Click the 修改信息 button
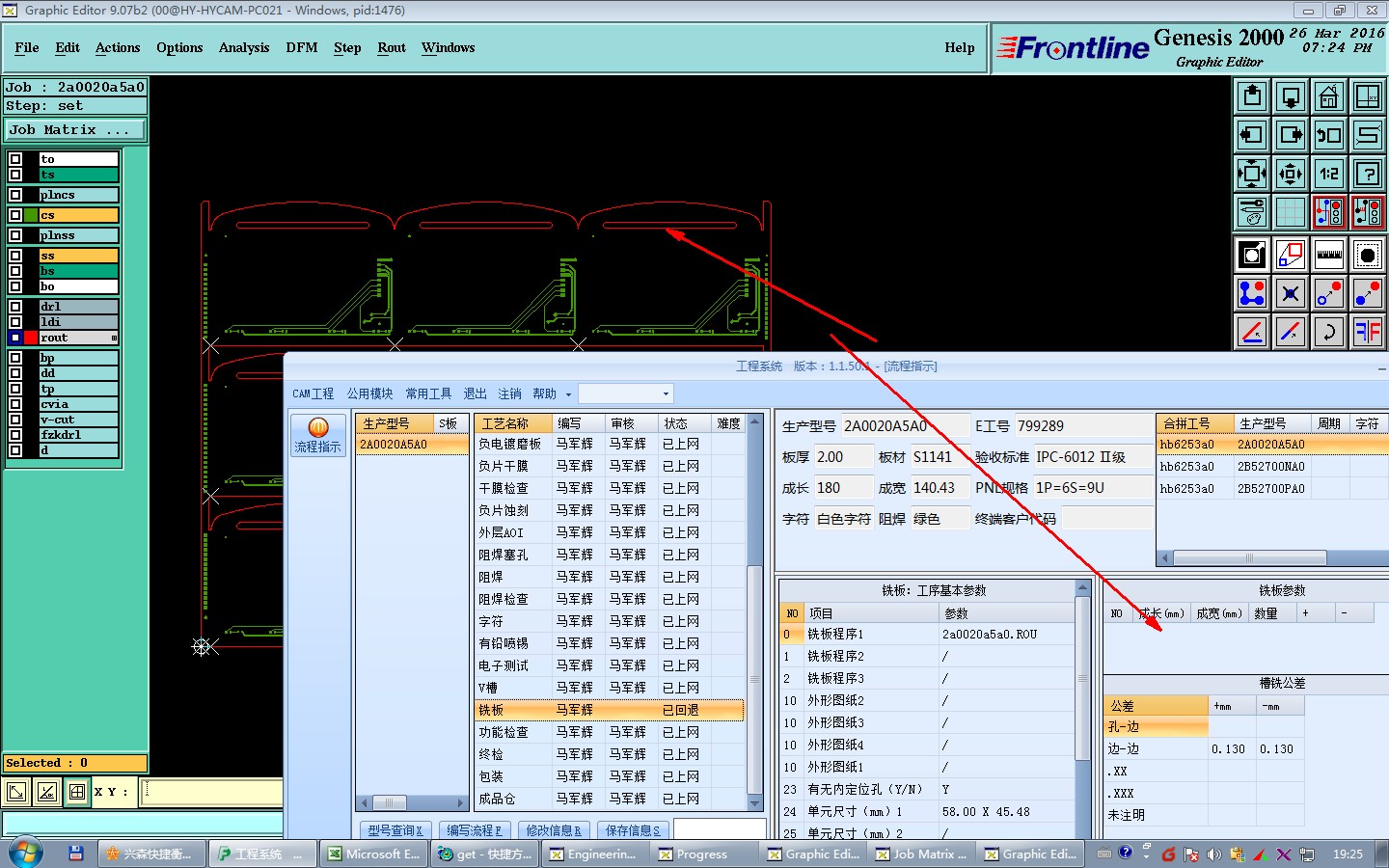This screenshot has height=868, width=1389. click(554, 830)
